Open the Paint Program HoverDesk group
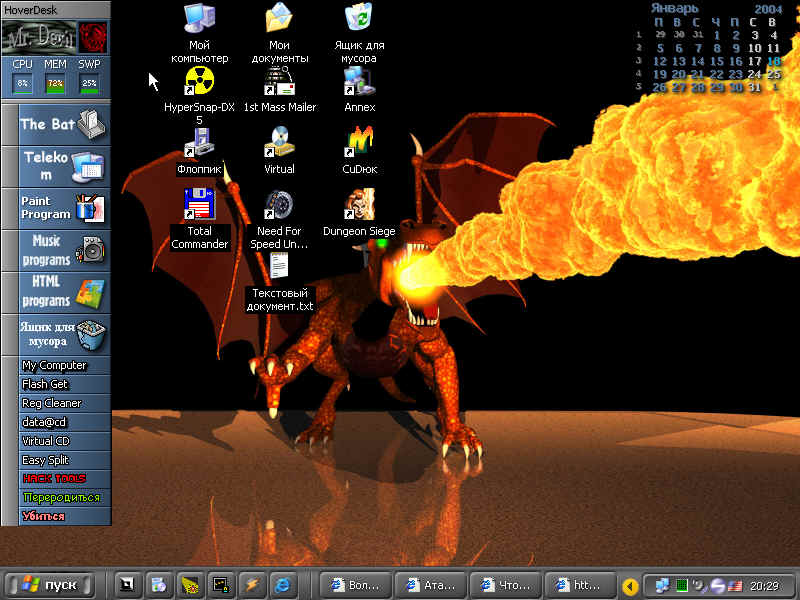This screenshot has height=600, width=800. coord(64,209)
